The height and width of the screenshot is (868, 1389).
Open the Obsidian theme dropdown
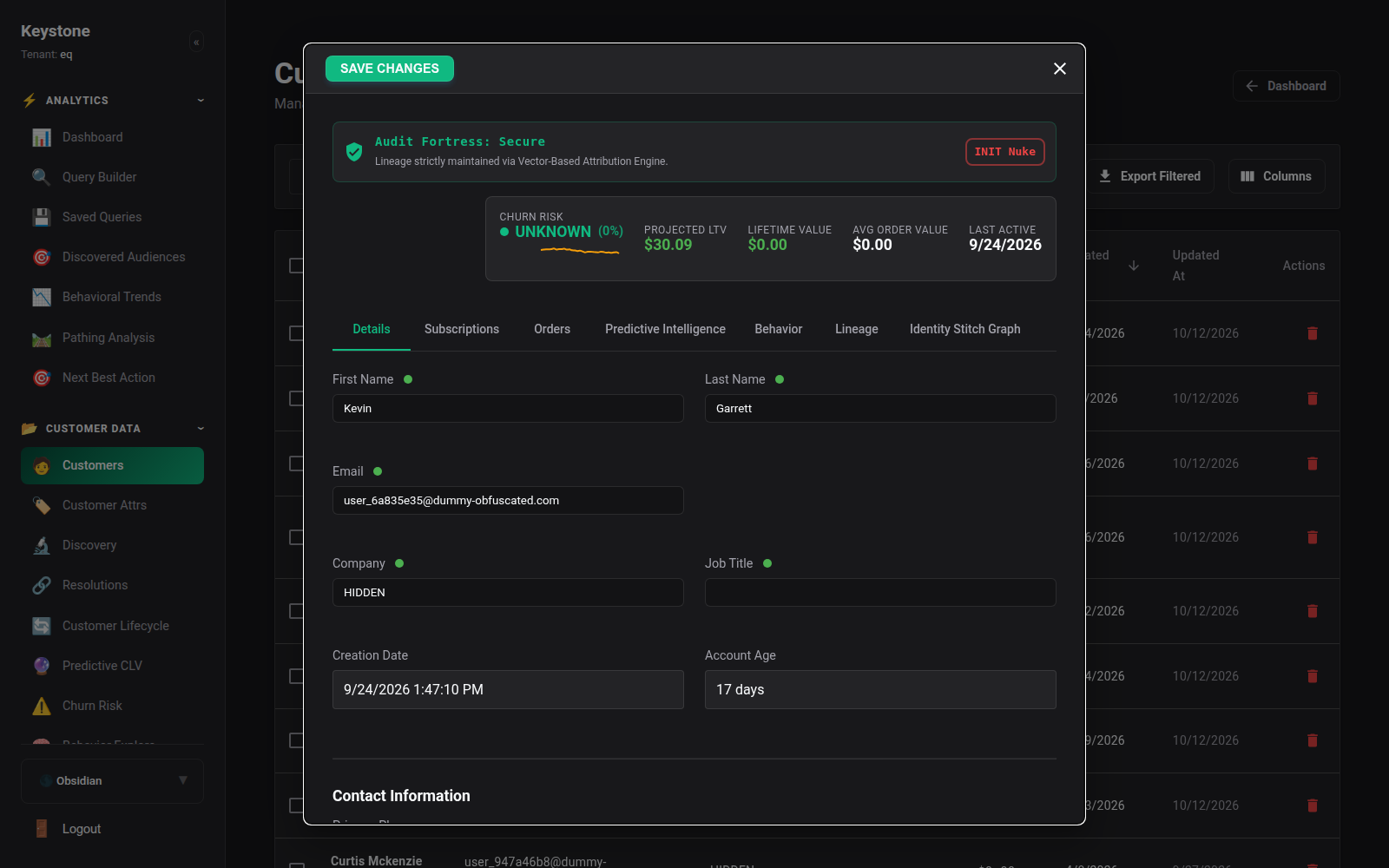pyautogui.click(x=113, y=781)
